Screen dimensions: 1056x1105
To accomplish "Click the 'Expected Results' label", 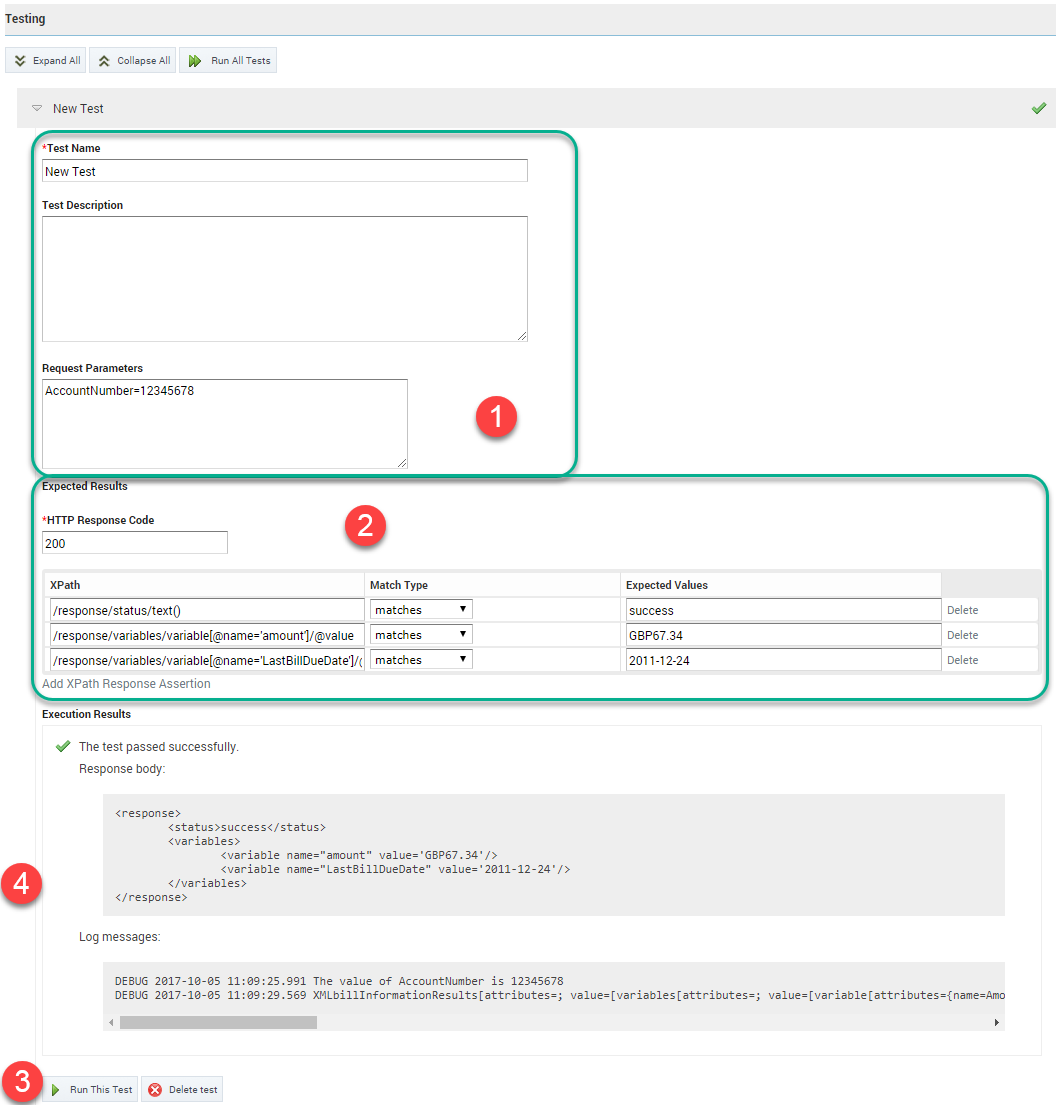I will pos(85,486).
